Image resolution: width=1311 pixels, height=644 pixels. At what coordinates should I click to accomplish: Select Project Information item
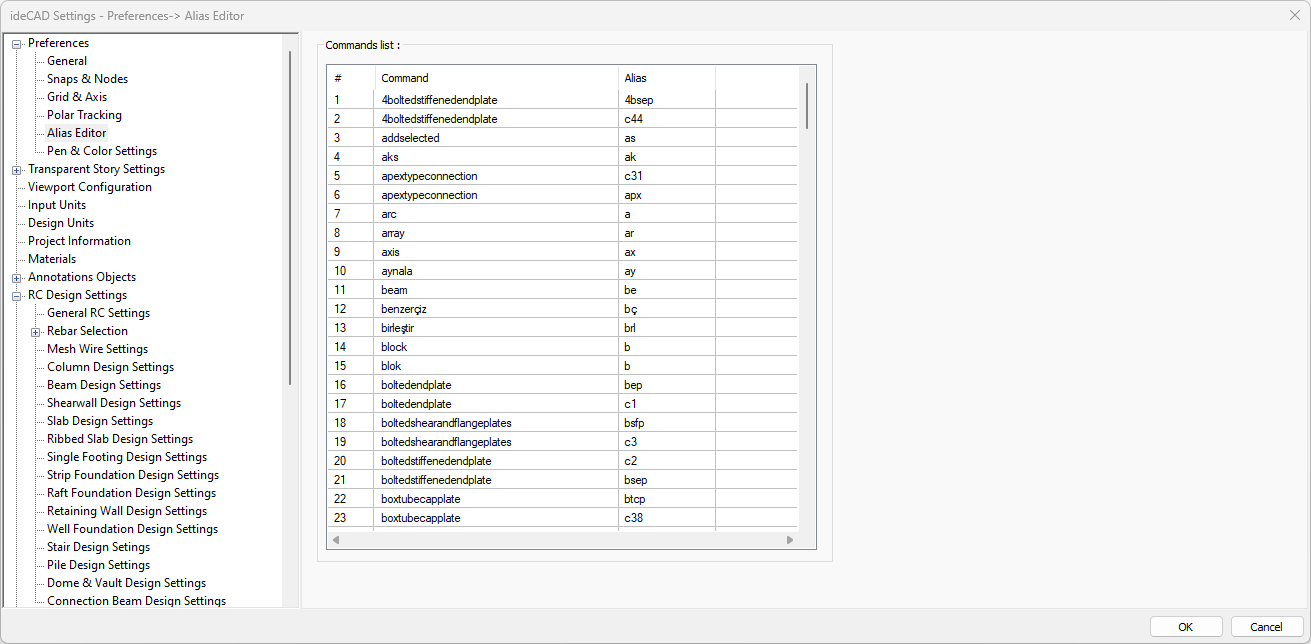coord(79,241)
